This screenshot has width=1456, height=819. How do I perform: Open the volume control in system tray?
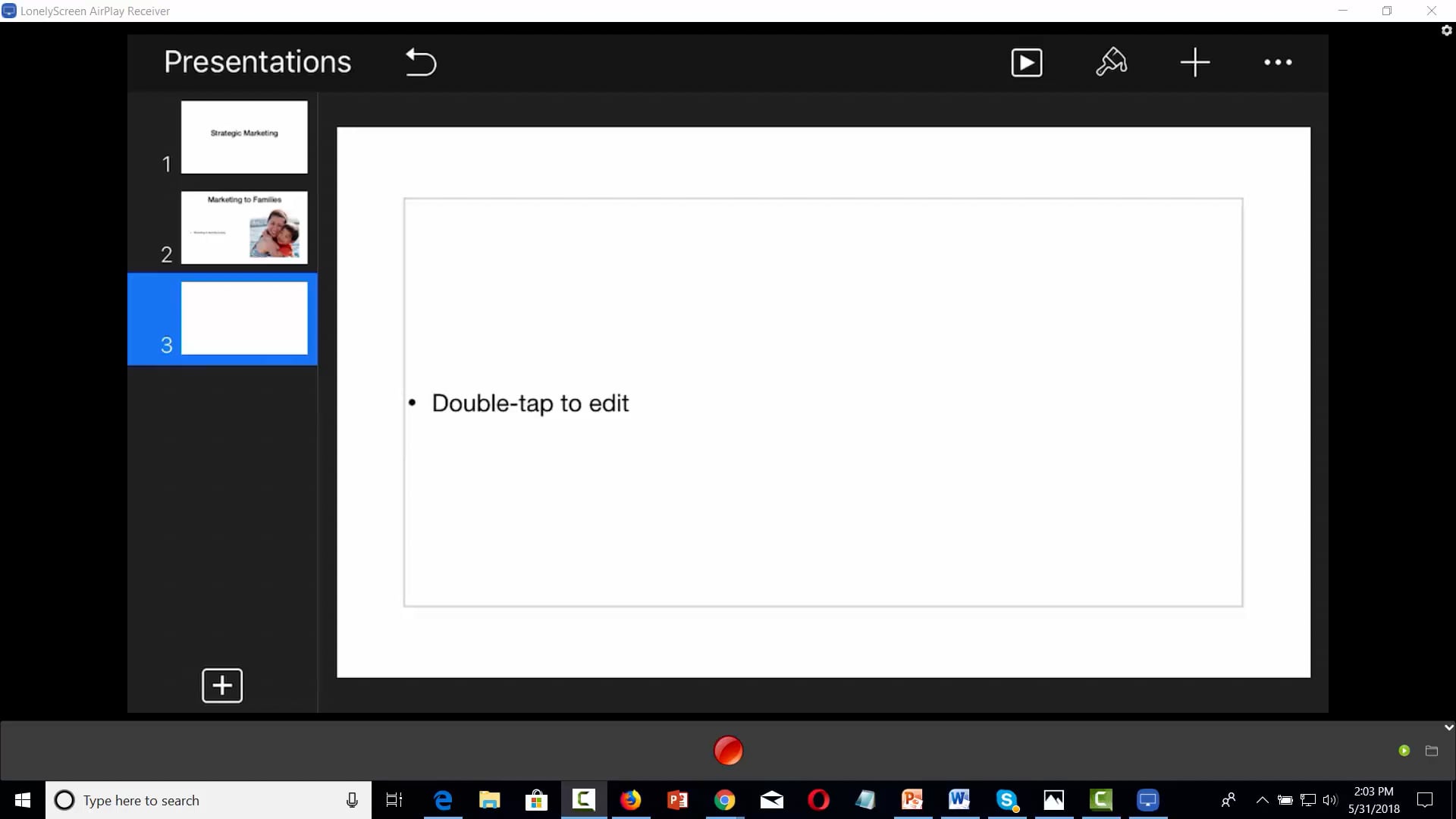click(x=1332, y=799)
